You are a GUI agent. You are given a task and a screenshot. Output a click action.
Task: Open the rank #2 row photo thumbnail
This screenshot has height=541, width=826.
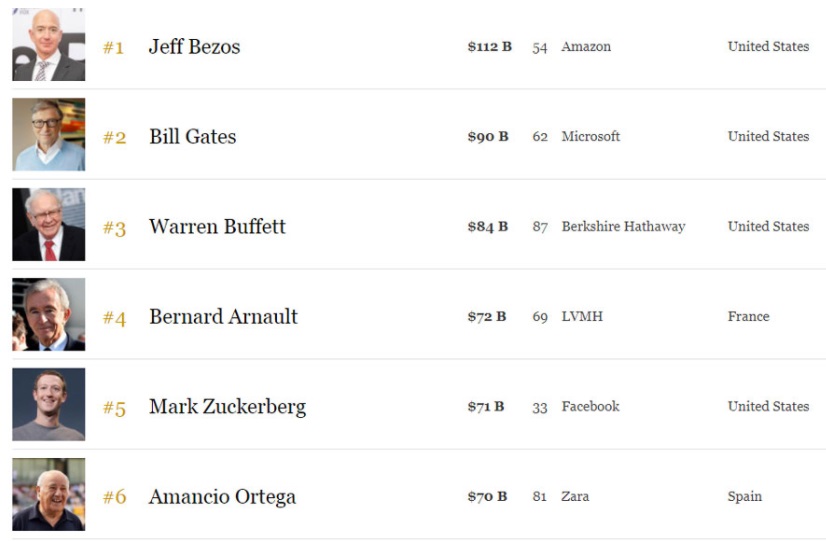(x=48, y=134)
